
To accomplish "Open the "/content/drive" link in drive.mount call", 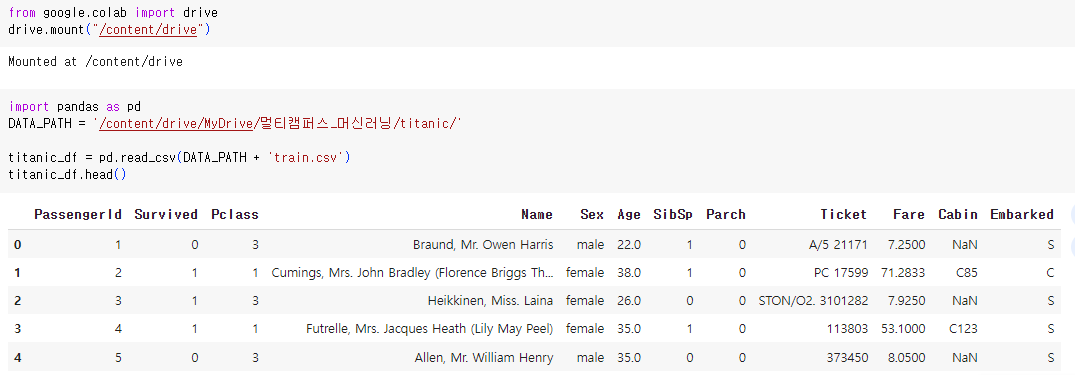I will coord(147,29).
